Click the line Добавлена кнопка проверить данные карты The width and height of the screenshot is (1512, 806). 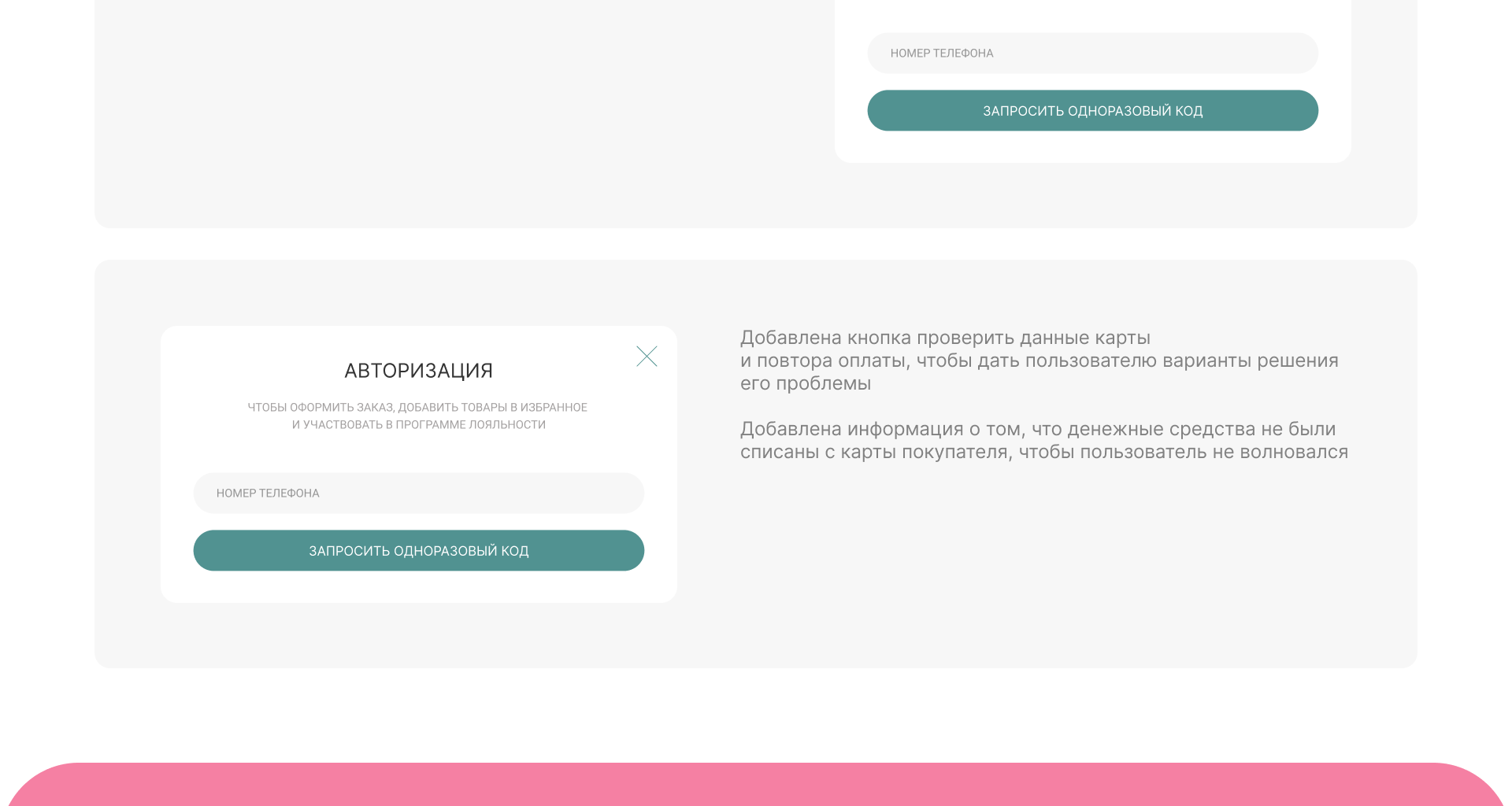[x=945, y=338]
